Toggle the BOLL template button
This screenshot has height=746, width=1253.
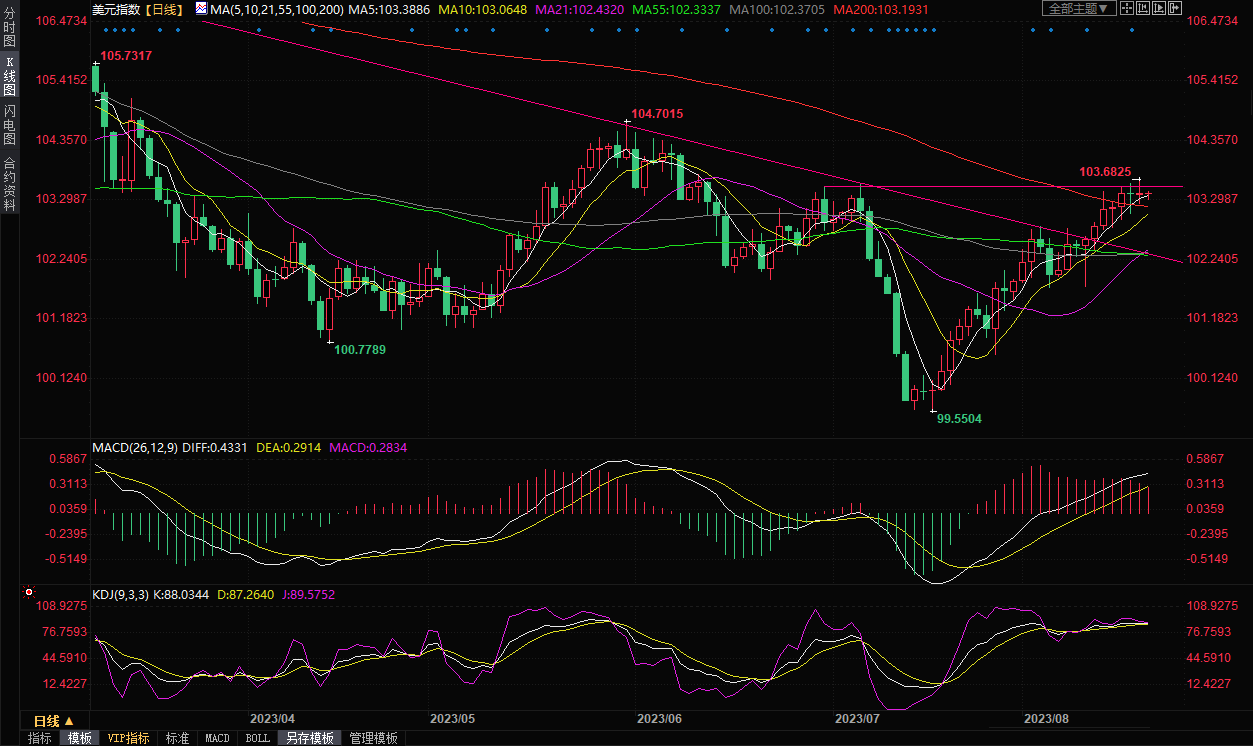coord(257,738)
